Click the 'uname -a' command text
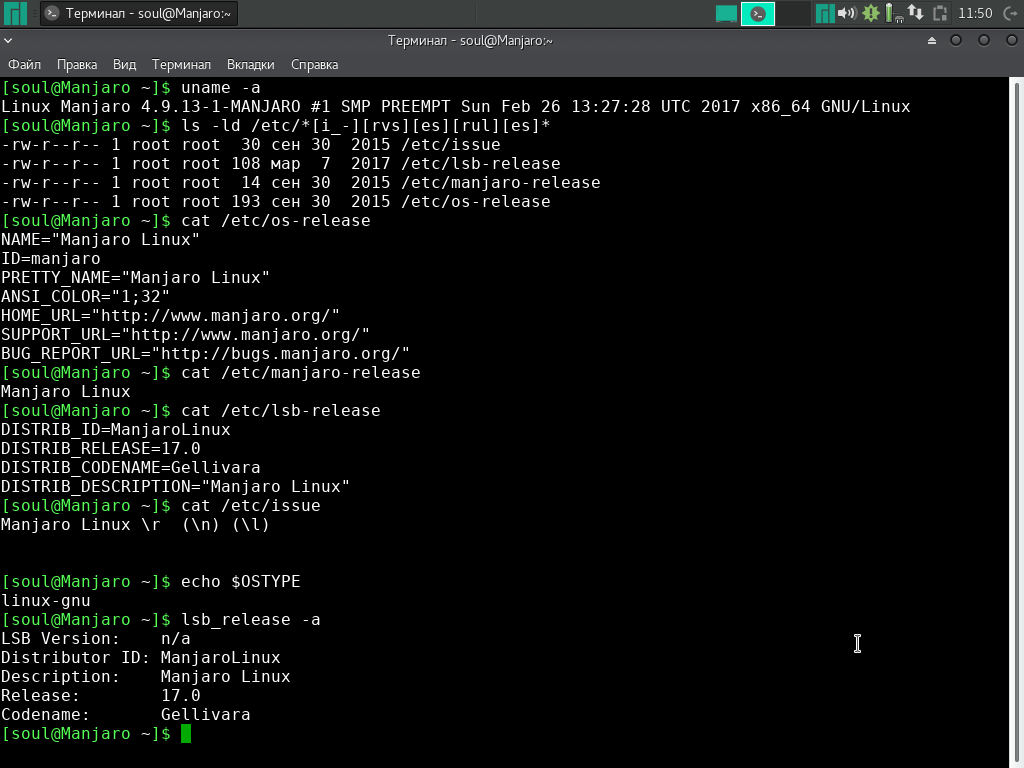The height and width of the screenshot is (768, 1024). point(221,88)
